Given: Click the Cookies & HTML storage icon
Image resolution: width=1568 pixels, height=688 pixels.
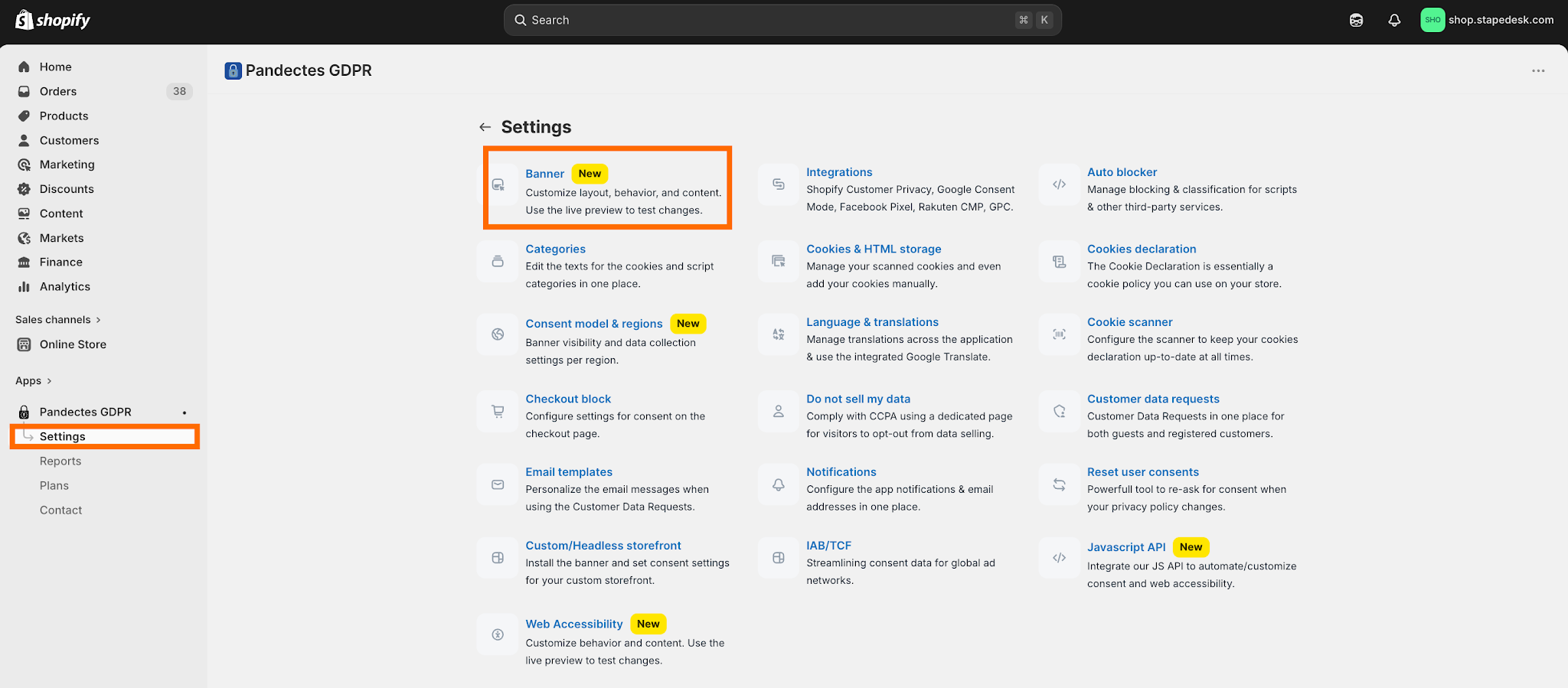Looking at the screenshot, I should [x=779, y=261].
